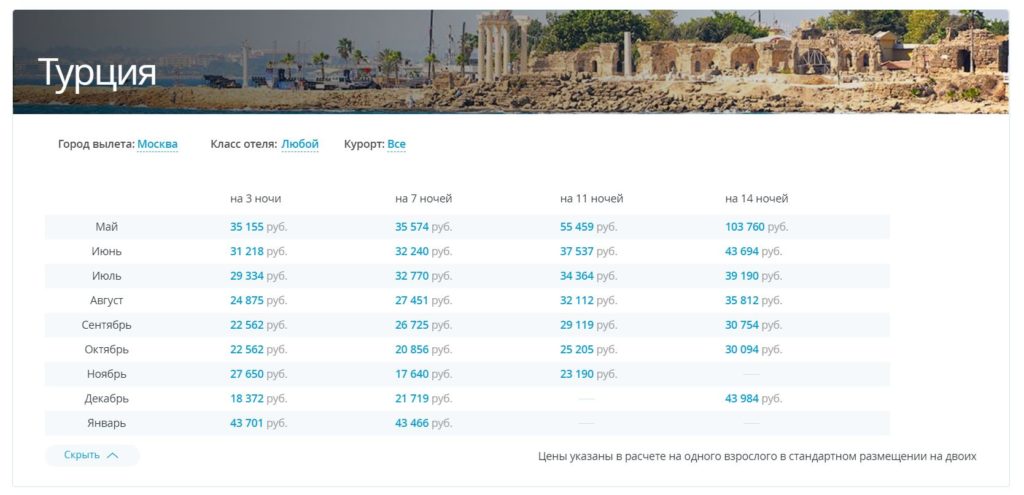Image resolution: width=1024 pixels, height=495 pixels.
Task: Select December 3-night price 18 372
Action: coord(247,398)
